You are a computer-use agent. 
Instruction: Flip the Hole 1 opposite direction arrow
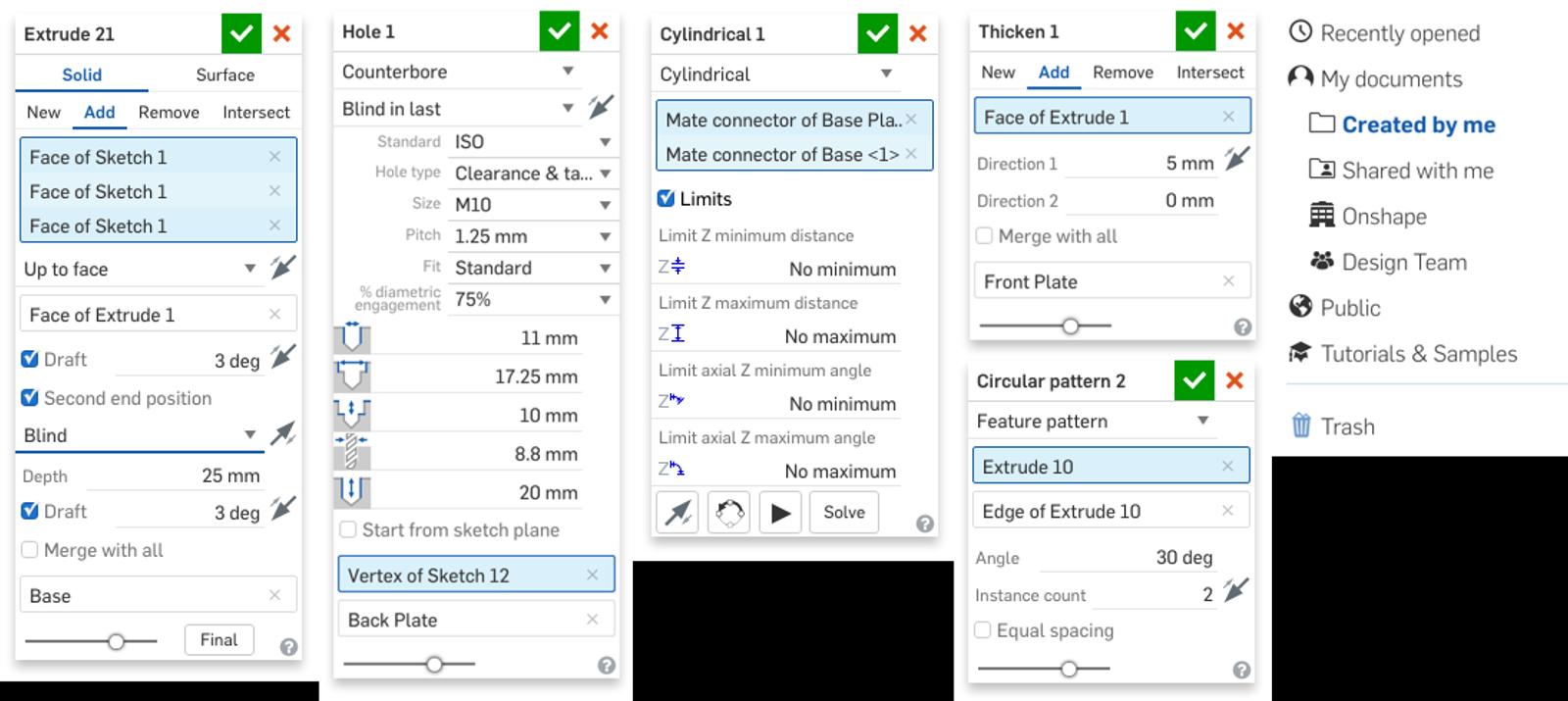click(x=600, y=107)
